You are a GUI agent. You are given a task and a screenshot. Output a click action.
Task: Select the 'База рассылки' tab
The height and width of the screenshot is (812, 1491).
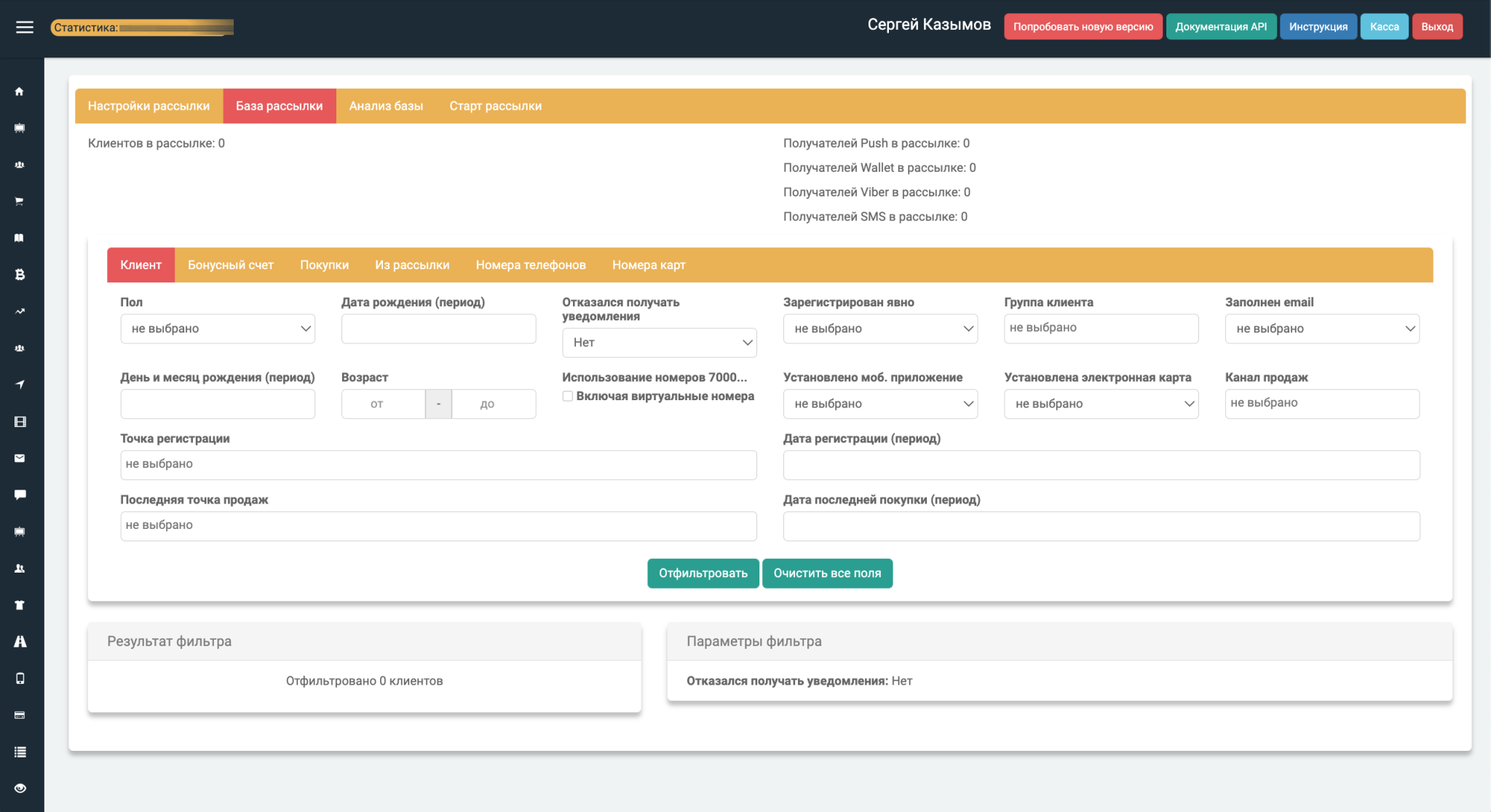click(x=280, y=106)
